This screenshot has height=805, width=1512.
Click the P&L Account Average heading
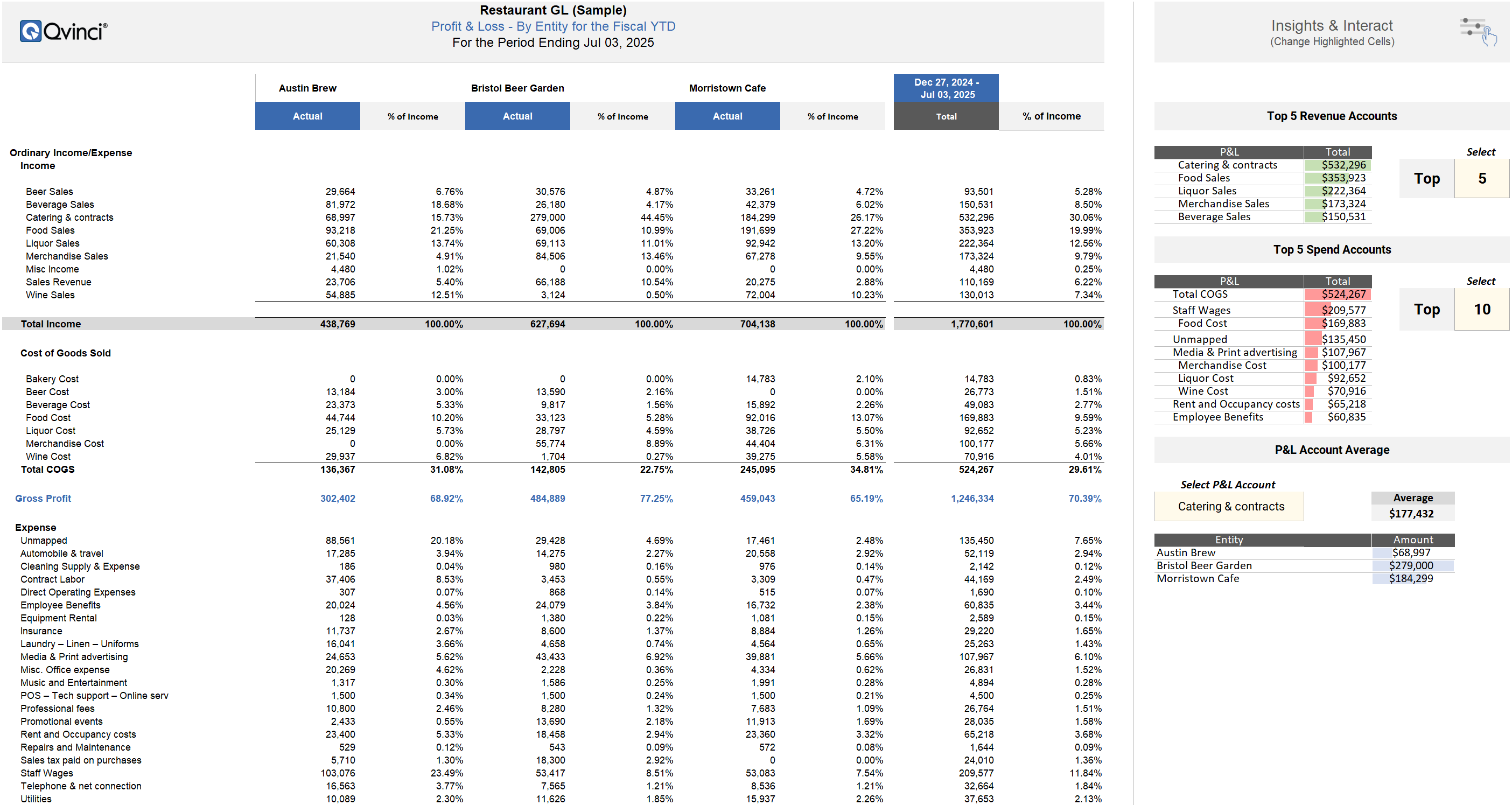point(1331,450)
